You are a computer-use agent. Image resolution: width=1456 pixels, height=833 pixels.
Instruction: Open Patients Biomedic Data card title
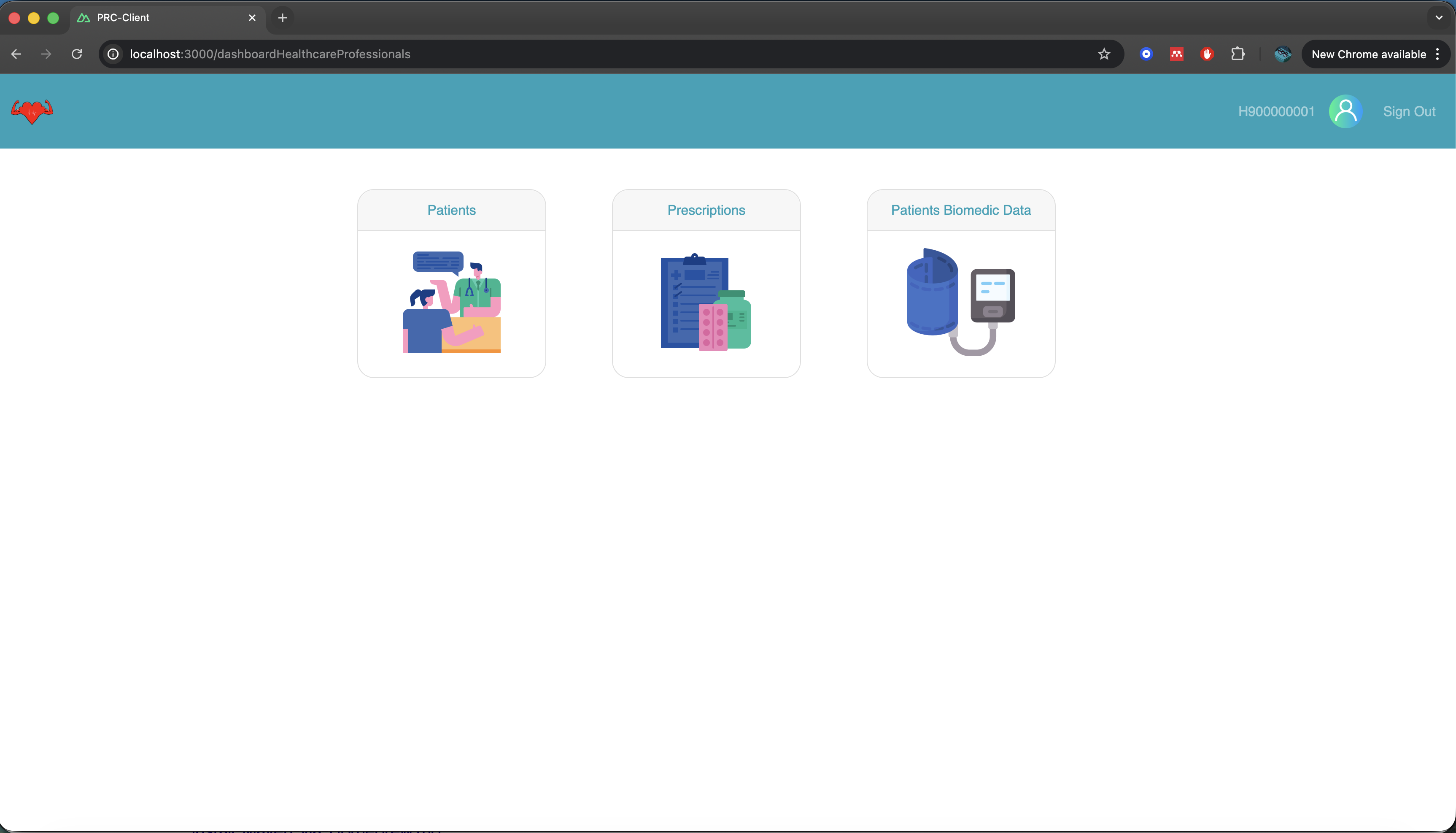(961, 210)
